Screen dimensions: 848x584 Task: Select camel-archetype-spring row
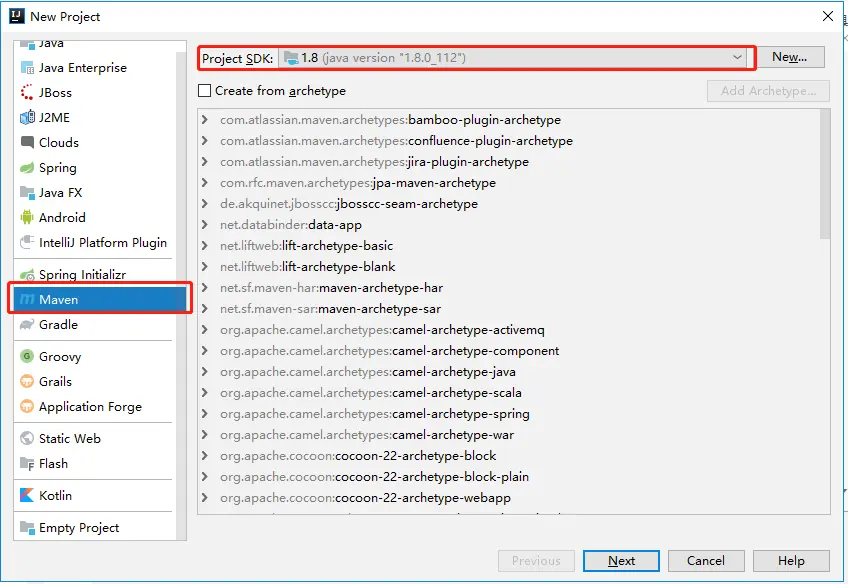tap(509, 414)
